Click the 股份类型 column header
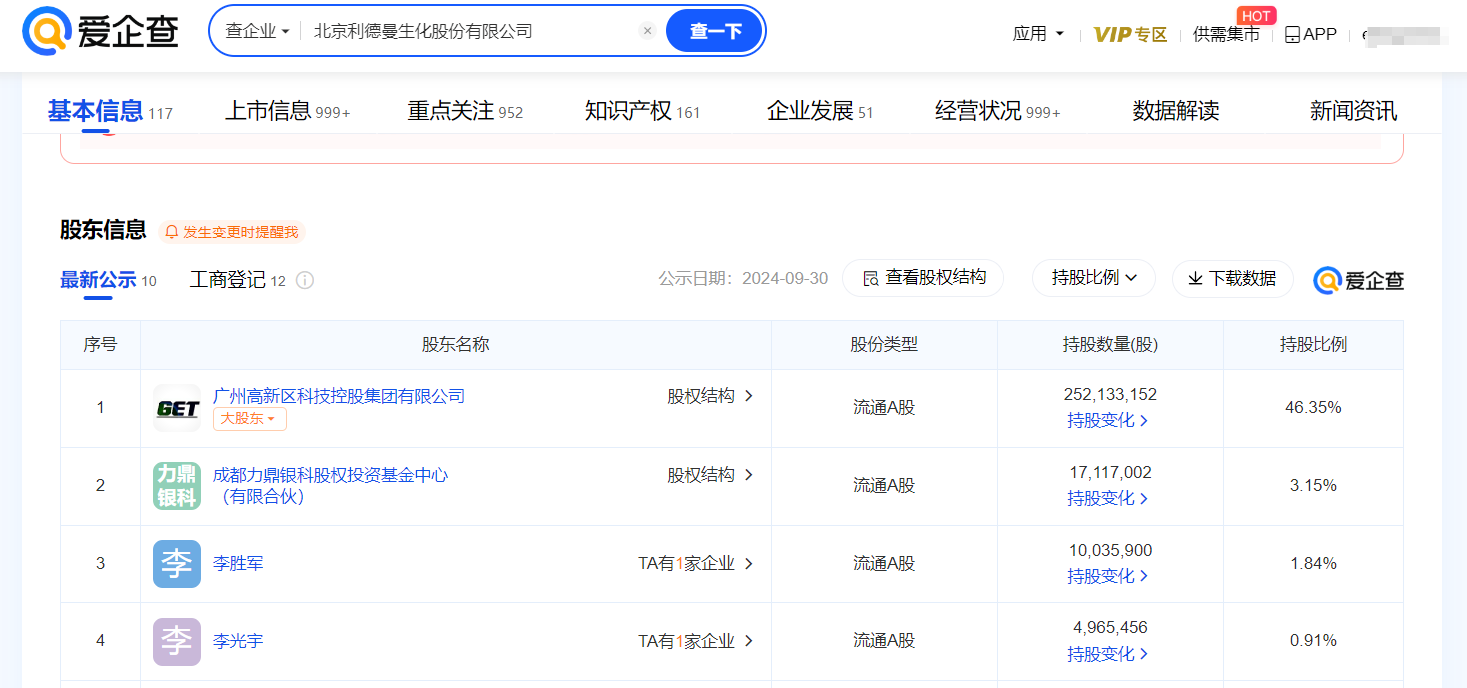 pos(884,345)
